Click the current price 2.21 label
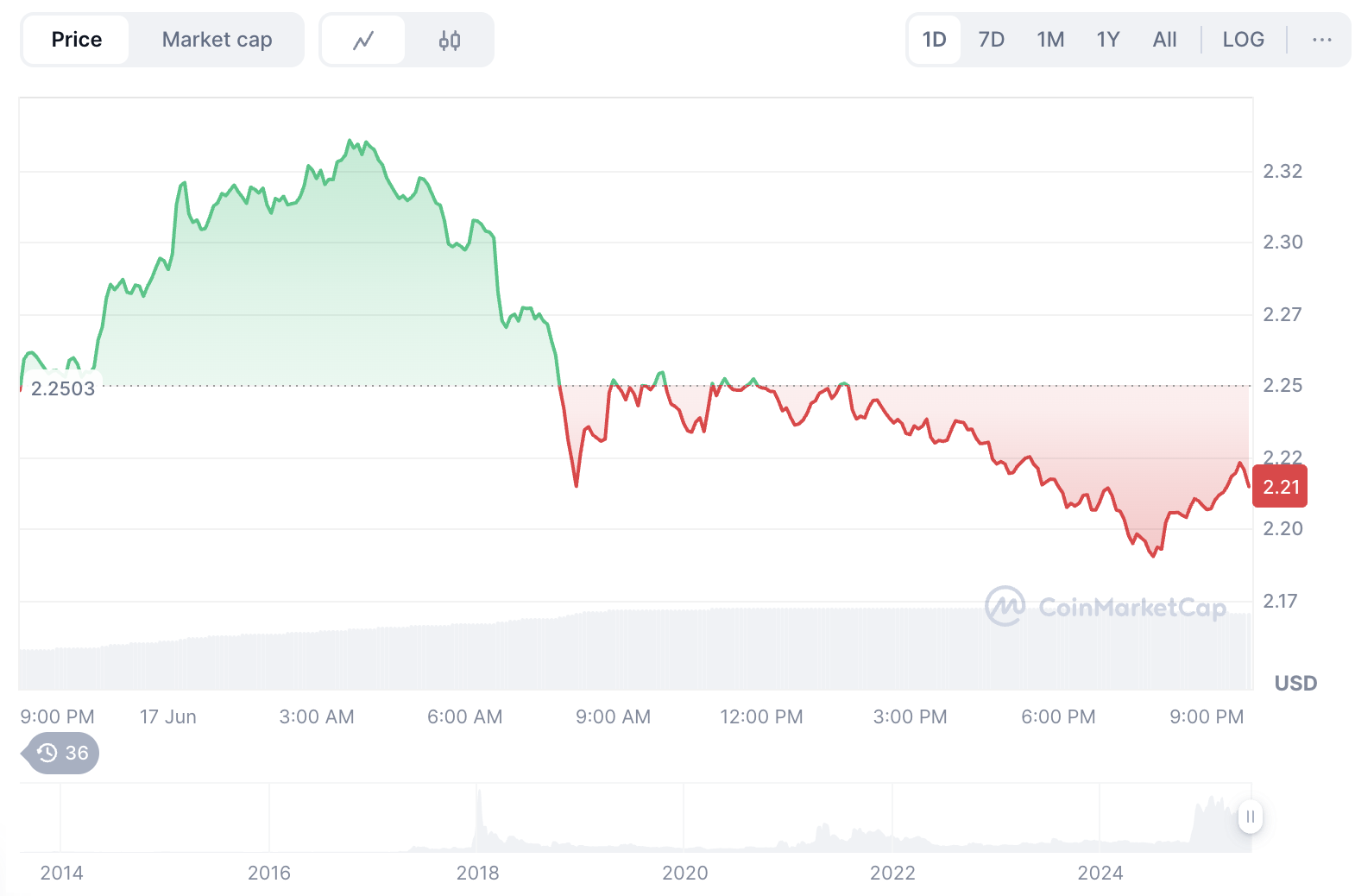 click(1281, 487)
